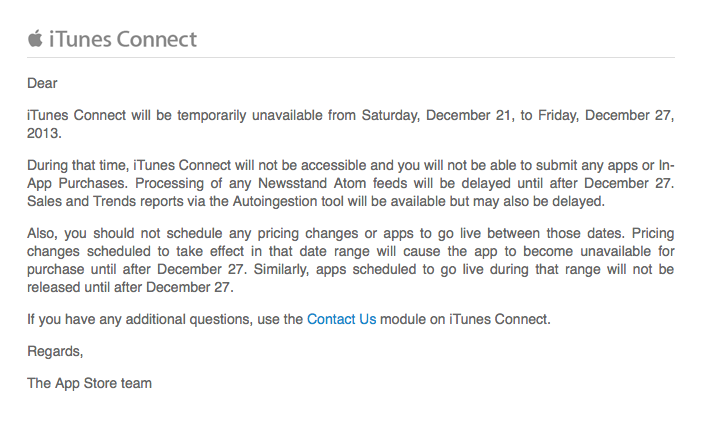Screen dimensions: 705x422
Task: Open the Contact Us link
Action: click(x=341, y=320)
